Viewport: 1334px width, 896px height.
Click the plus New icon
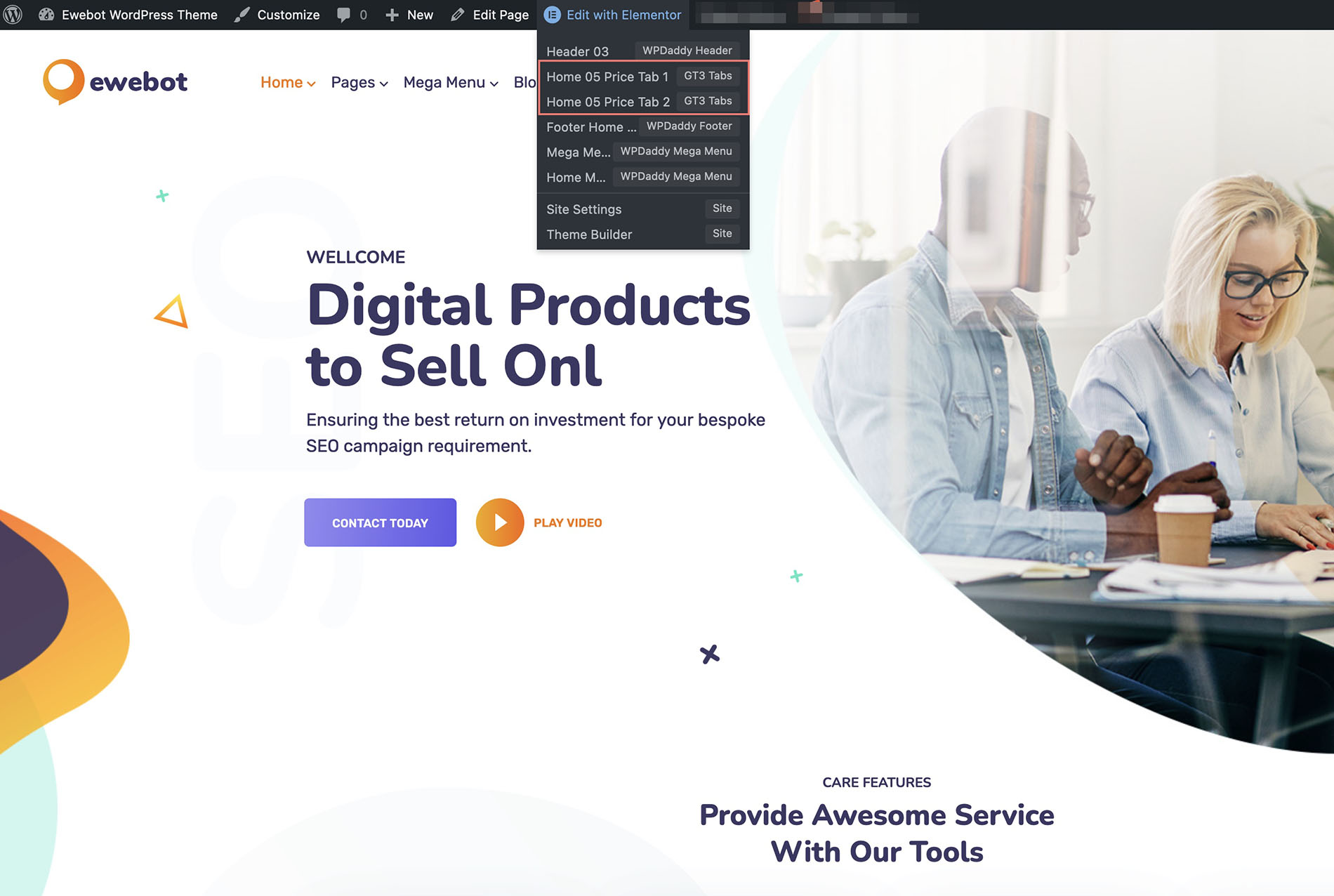click(392, 15)
